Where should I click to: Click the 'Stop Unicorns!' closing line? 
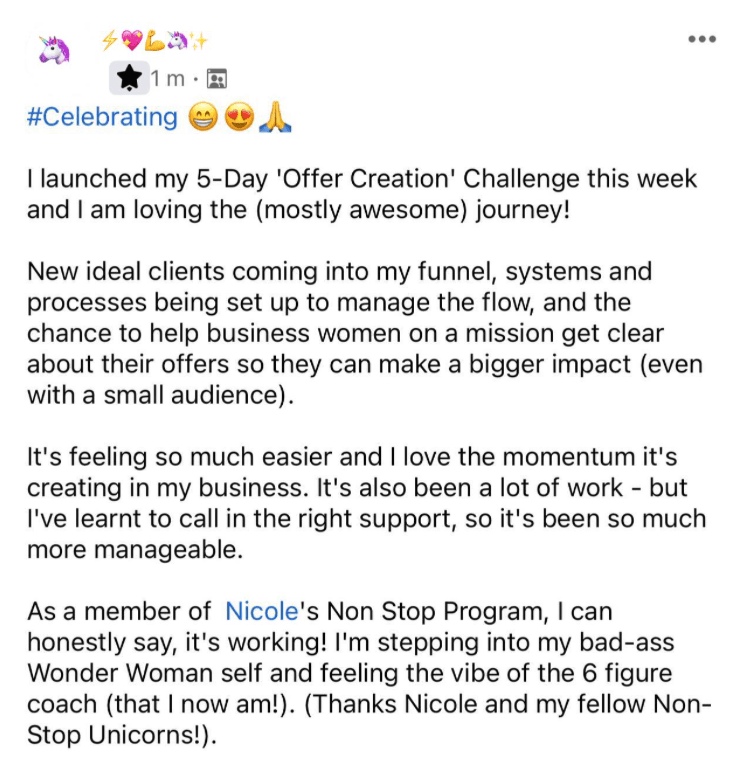pos(122,735)
